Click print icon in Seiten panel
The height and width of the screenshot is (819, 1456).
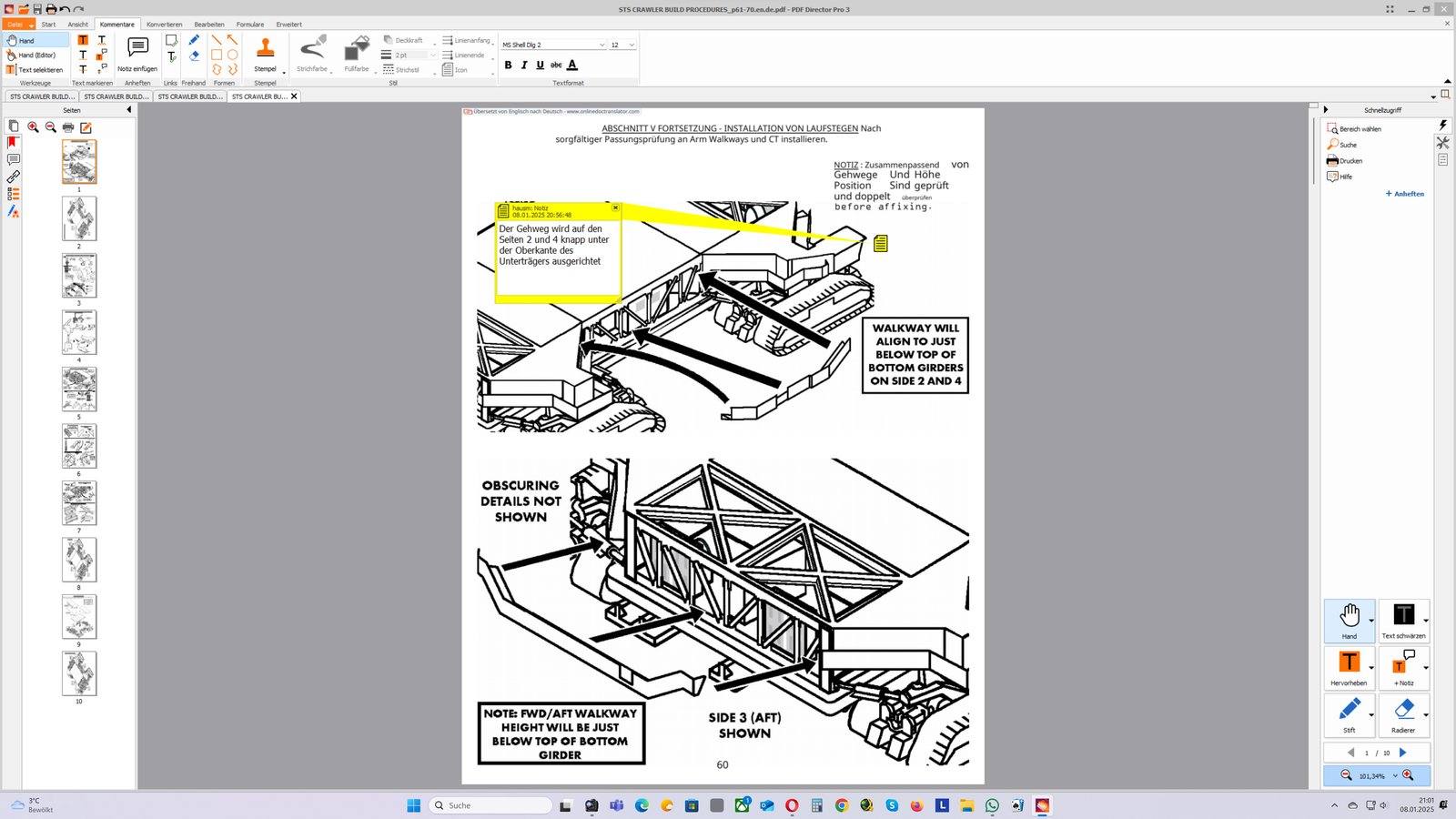tap(68, 127)
